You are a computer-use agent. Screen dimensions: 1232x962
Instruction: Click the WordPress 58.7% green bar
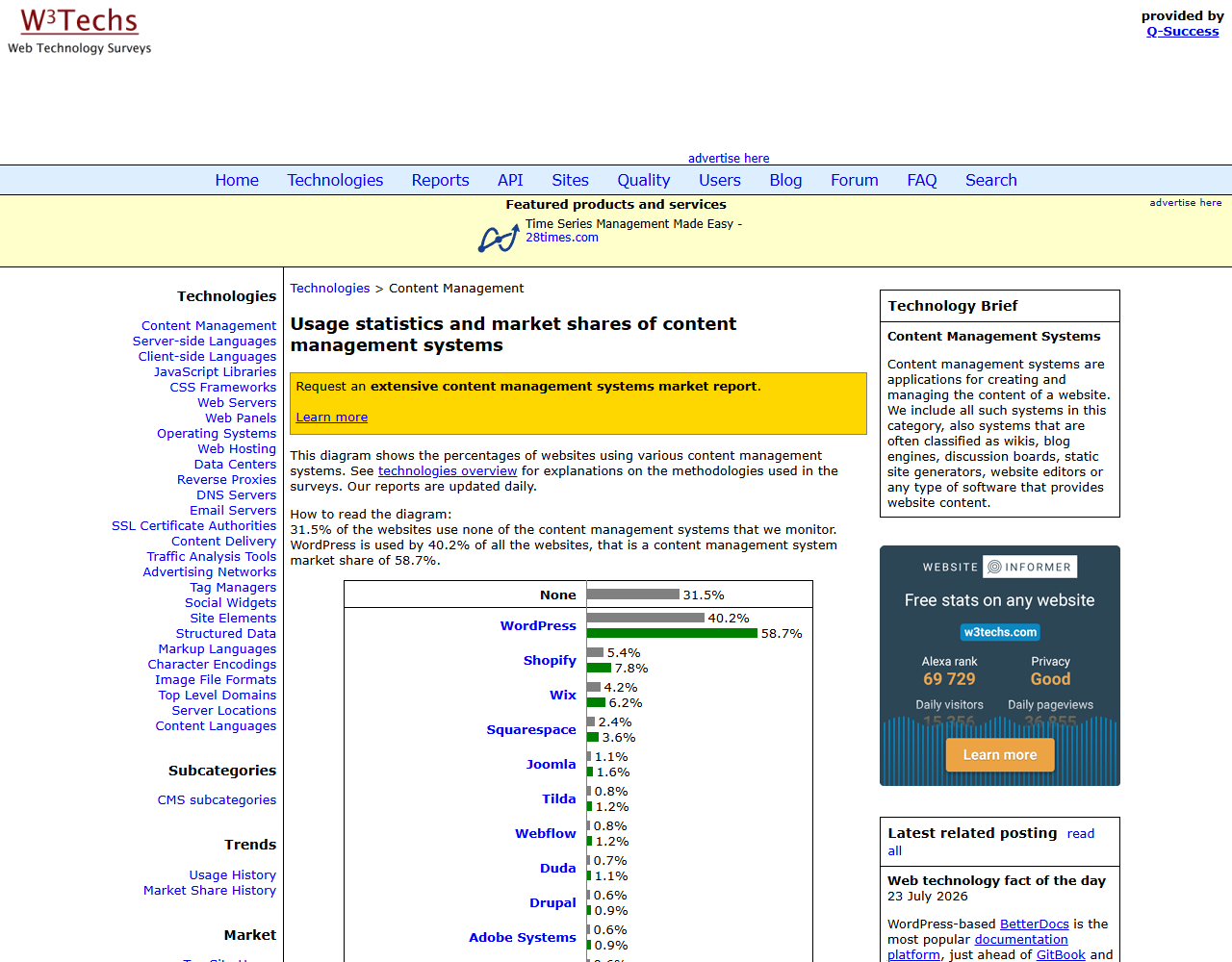pos(672,633)
